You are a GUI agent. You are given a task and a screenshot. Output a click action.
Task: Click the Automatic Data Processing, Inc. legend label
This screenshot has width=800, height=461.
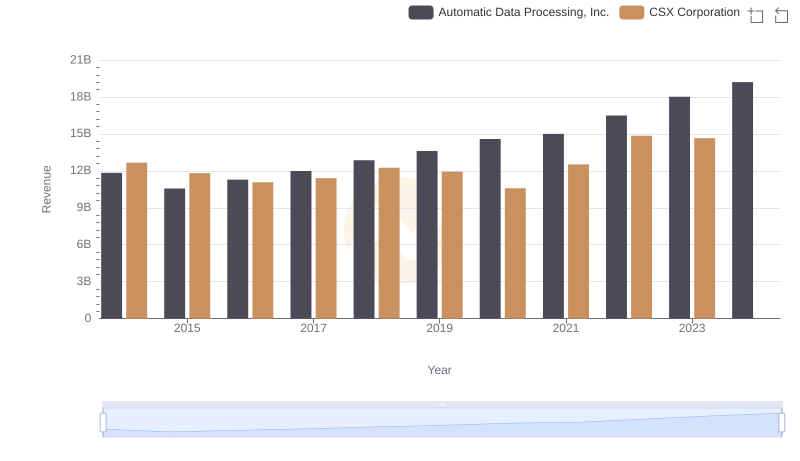click(x=523, y=12)
